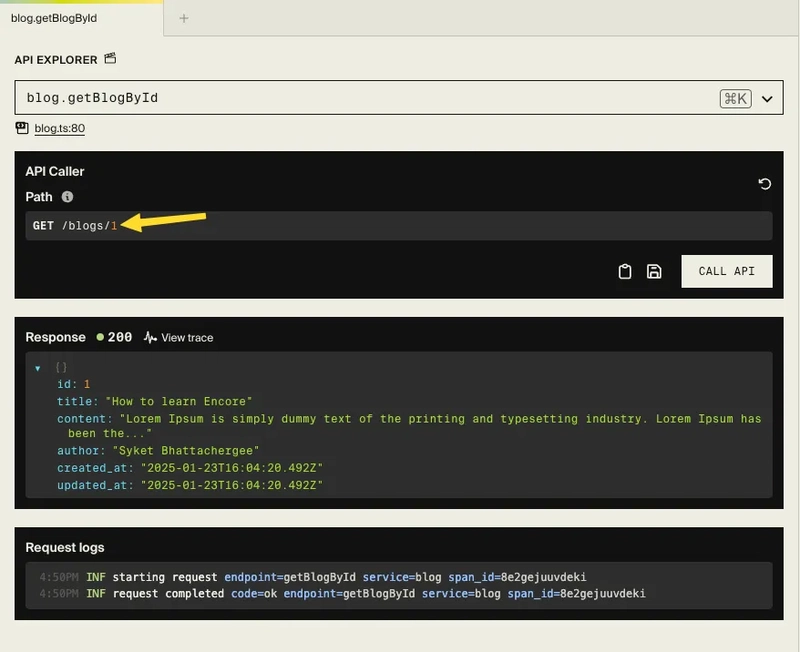Click the Response heading label

(56, 337)
